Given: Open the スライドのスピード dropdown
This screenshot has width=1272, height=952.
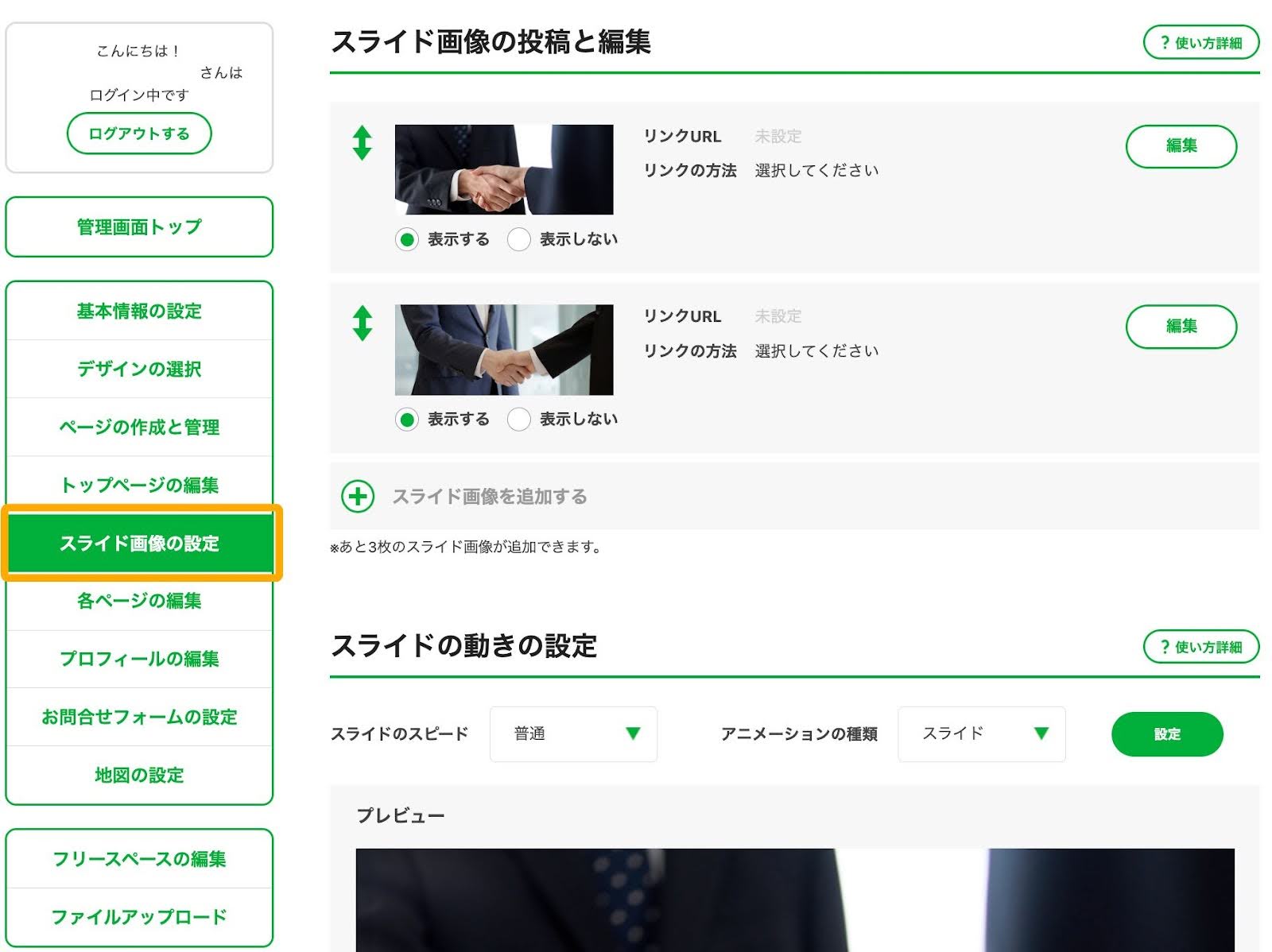Looking at the screenshot, I should [573, 733].
